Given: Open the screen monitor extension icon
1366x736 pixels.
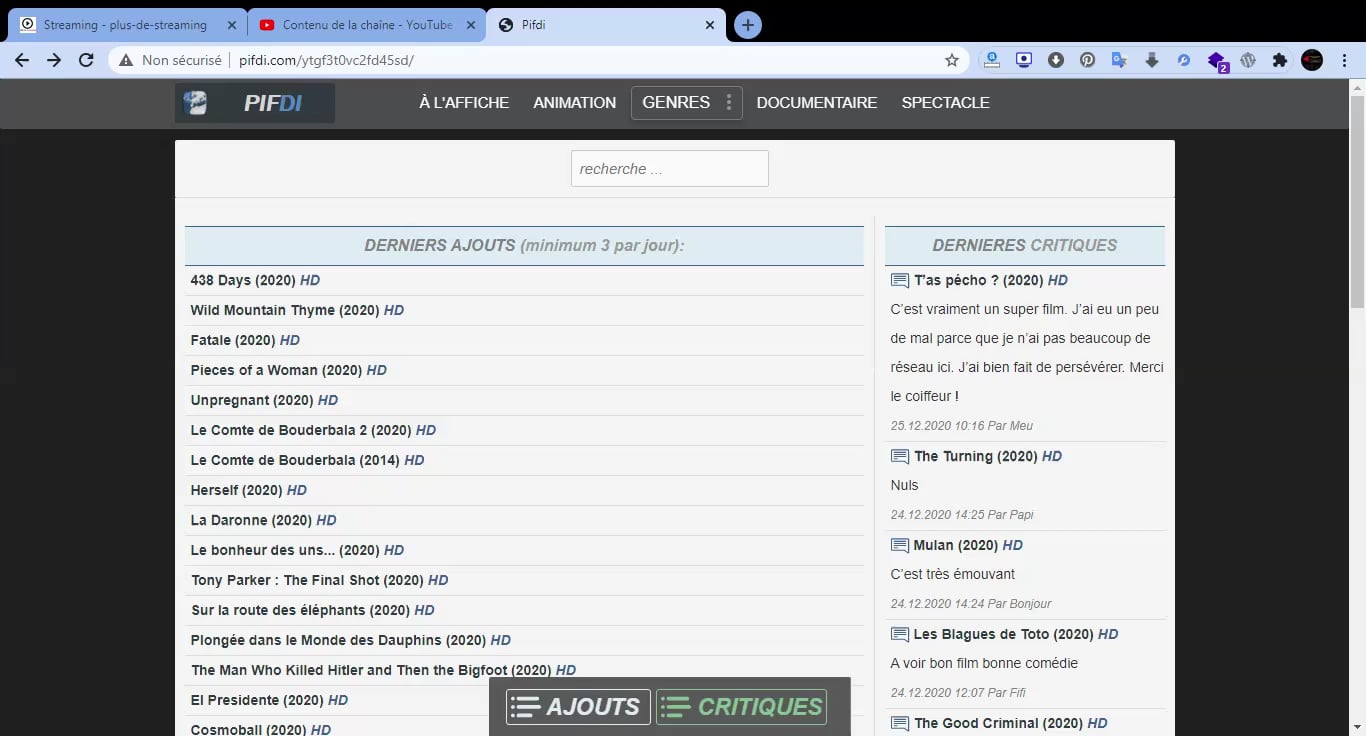Looking at the screenshot, I should [x=1023, y=60].
